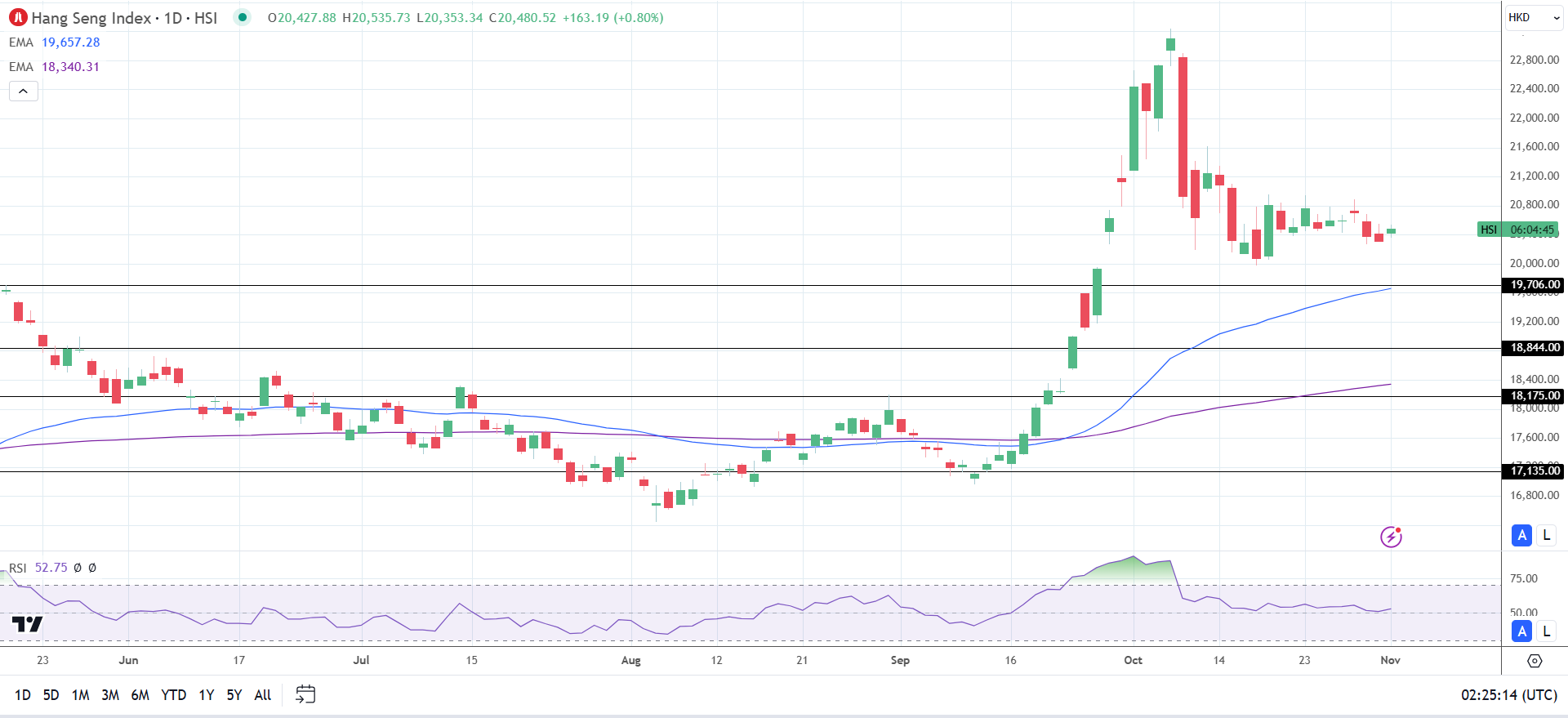Select the 5Y time range
The width and height of the screenshot is (1568, 718).
(234, 695)
